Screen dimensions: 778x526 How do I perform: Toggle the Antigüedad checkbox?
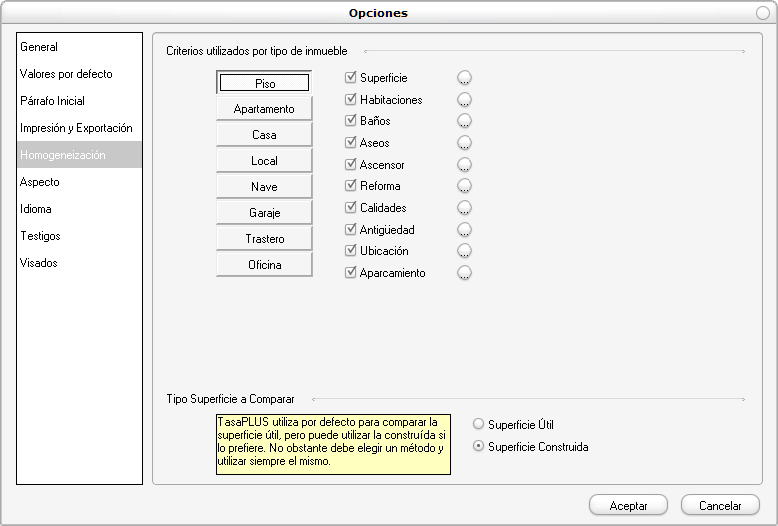point(351,230)
